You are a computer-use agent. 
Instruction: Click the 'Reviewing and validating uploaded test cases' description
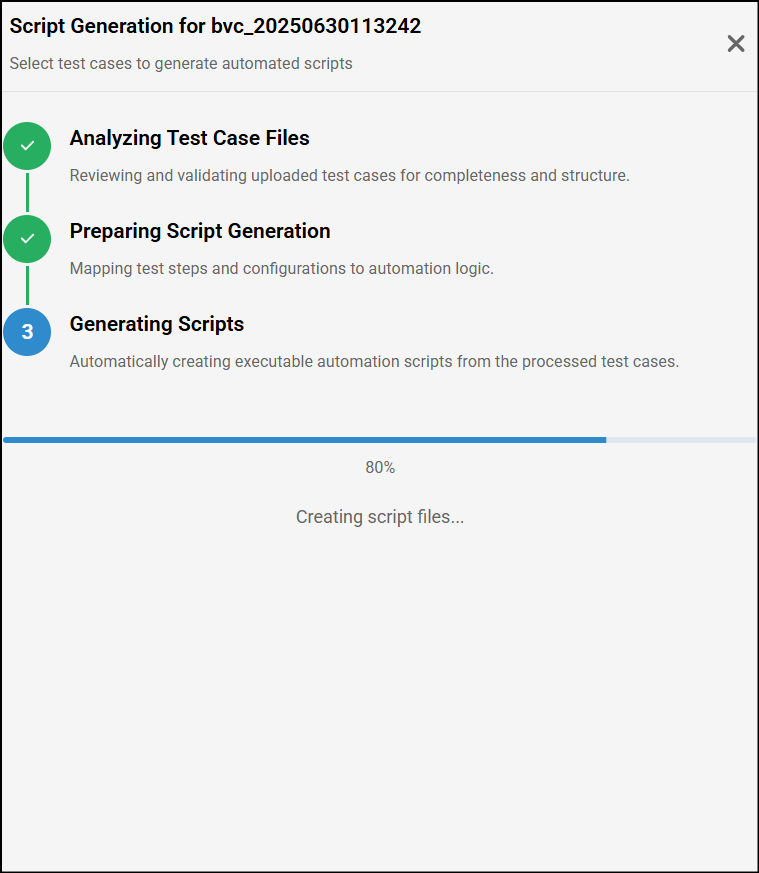[349, 176]
